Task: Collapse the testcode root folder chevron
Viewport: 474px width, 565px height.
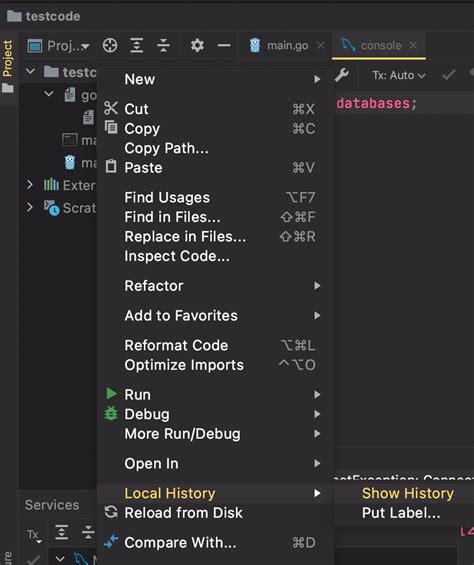Action: click(x=31, y=71)
